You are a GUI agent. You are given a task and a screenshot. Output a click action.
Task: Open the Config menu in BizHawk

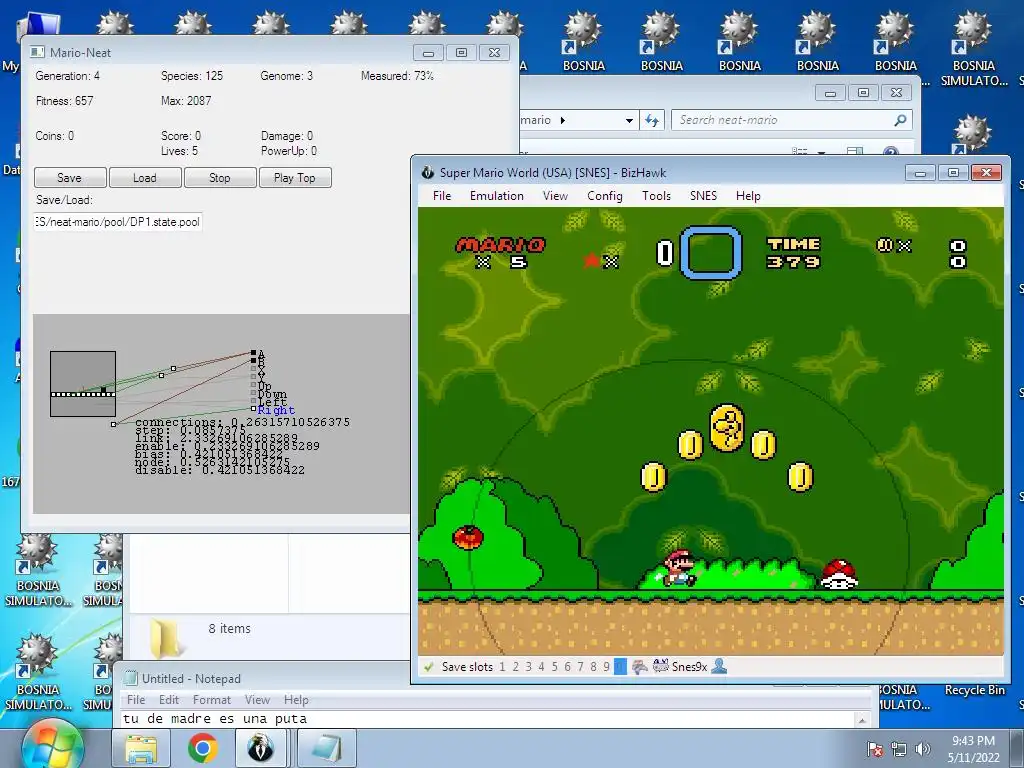coord(605,196)
